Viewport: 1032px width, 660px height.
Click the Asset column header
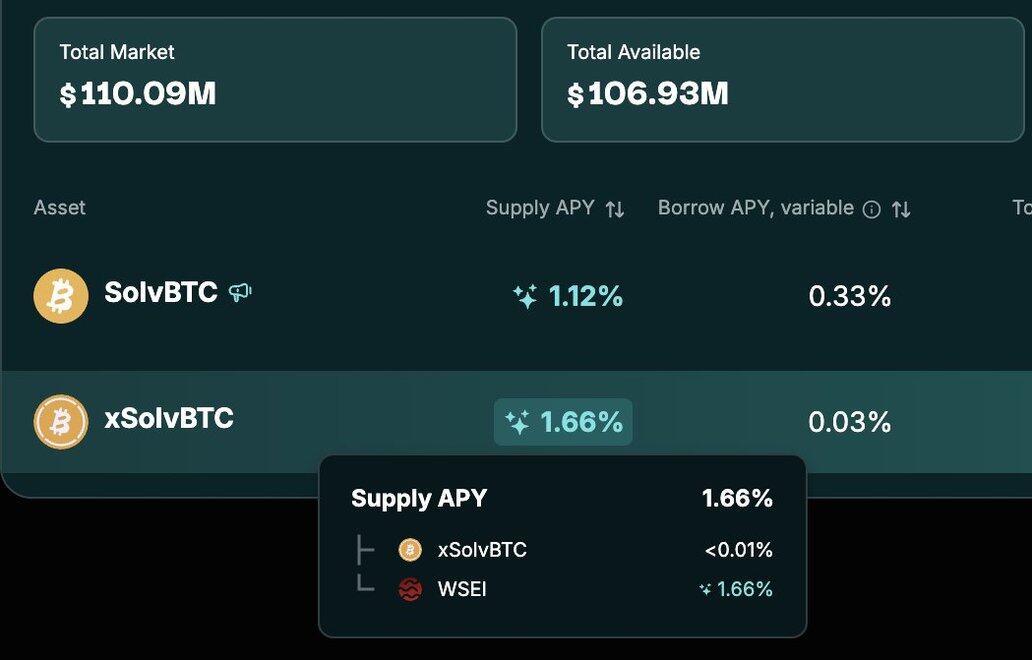pos(59,208)
